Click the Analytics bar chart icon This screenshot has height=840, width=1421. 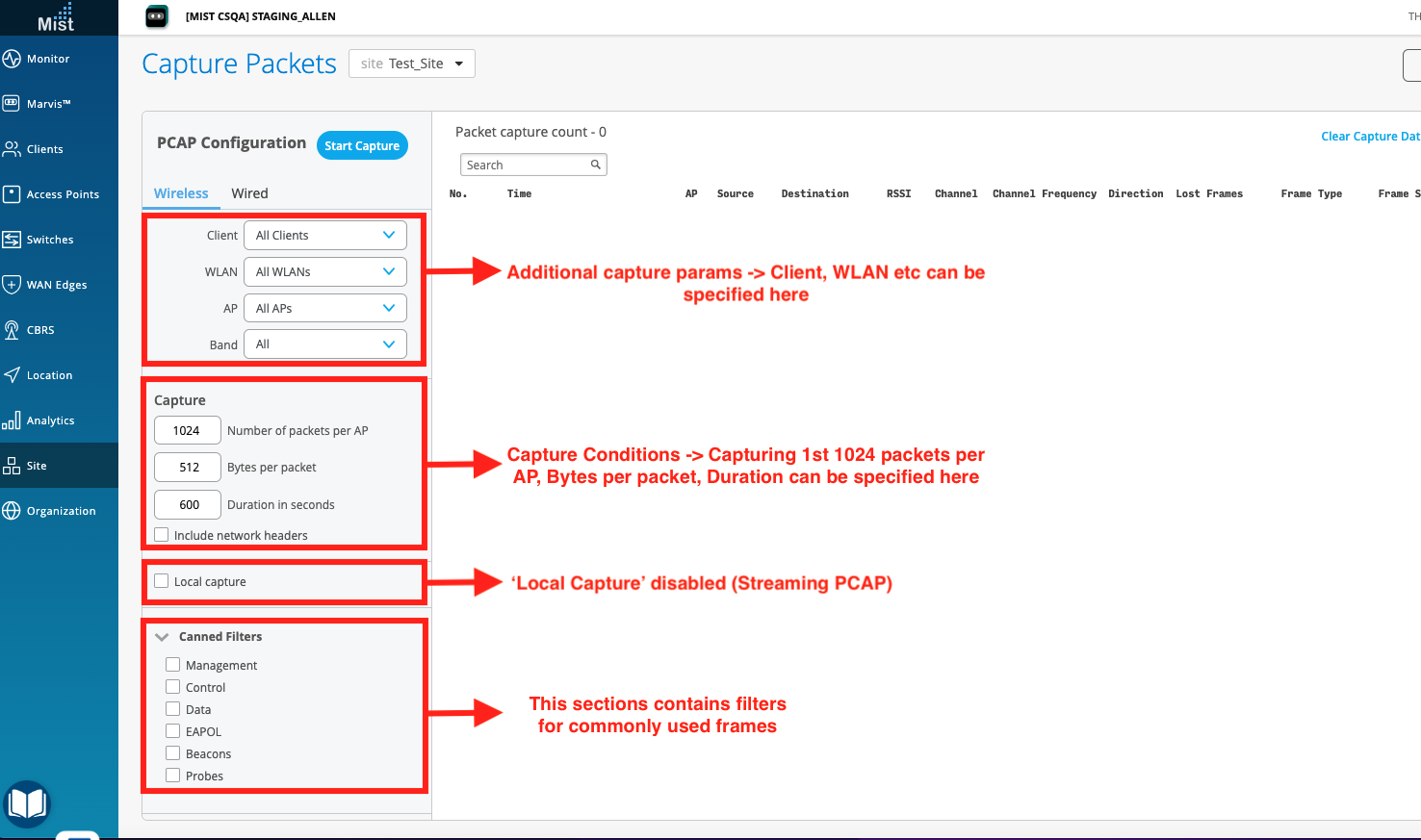[12, 420]
